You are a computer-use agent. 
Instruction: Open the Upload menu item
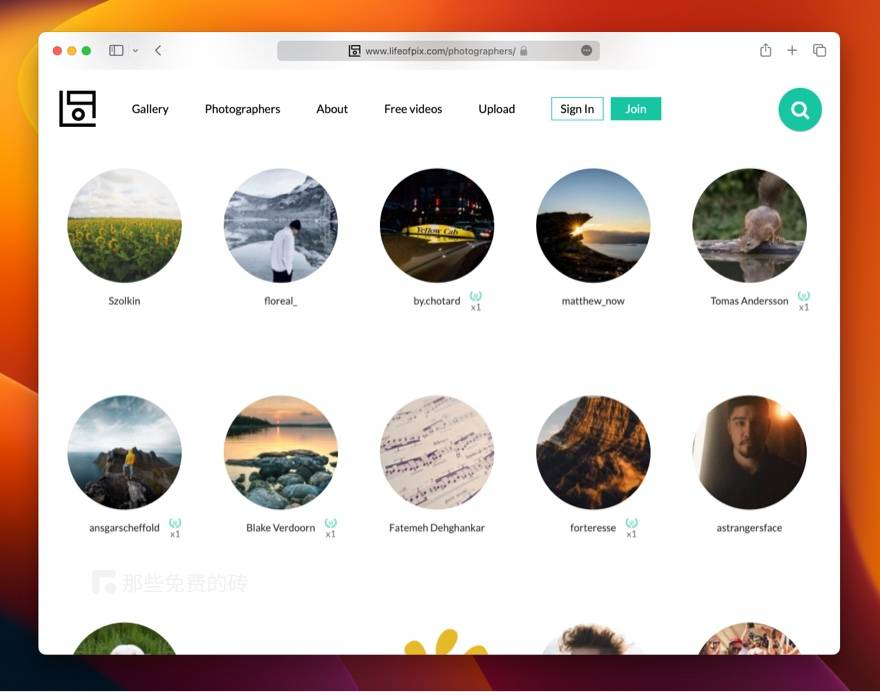pyautogui.click(x=497, y=109)
